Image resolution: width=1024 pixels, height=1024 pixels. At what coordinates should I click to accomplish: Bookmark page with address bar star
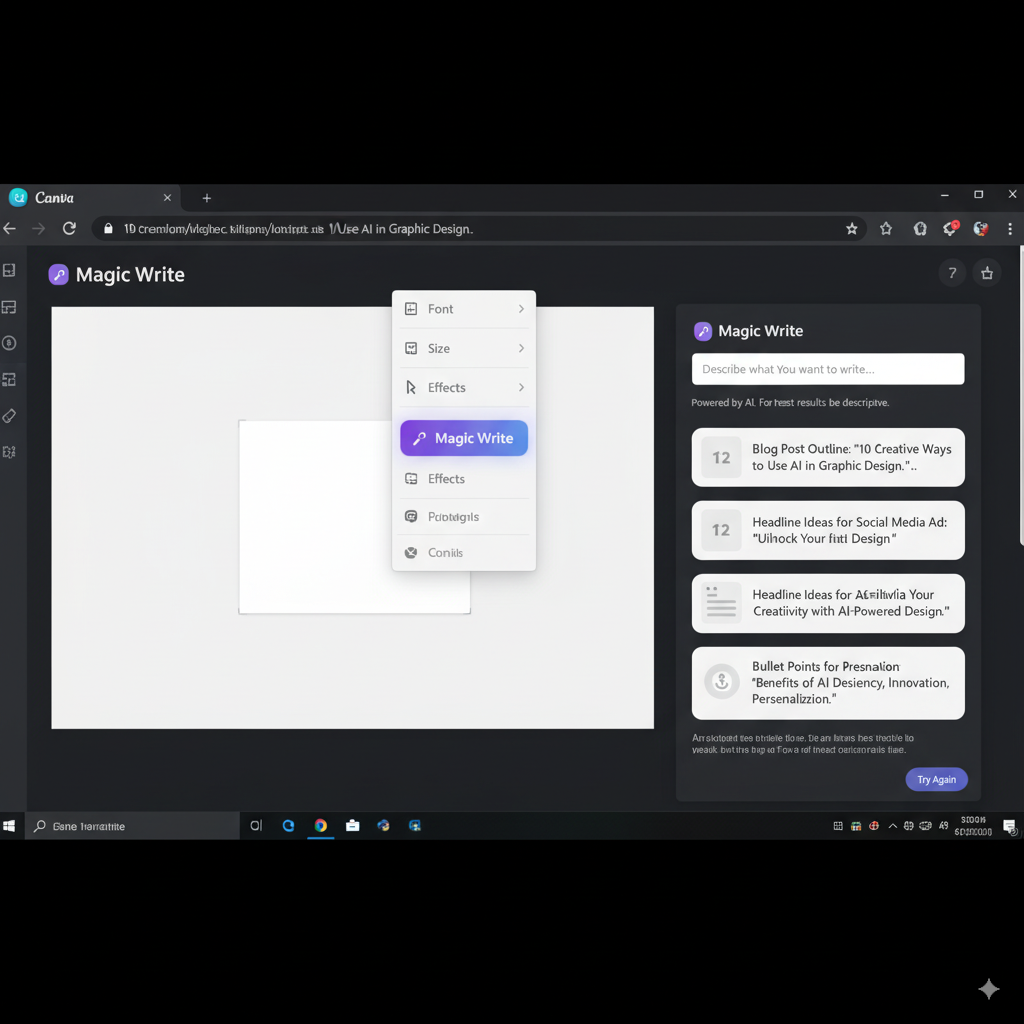852,229
